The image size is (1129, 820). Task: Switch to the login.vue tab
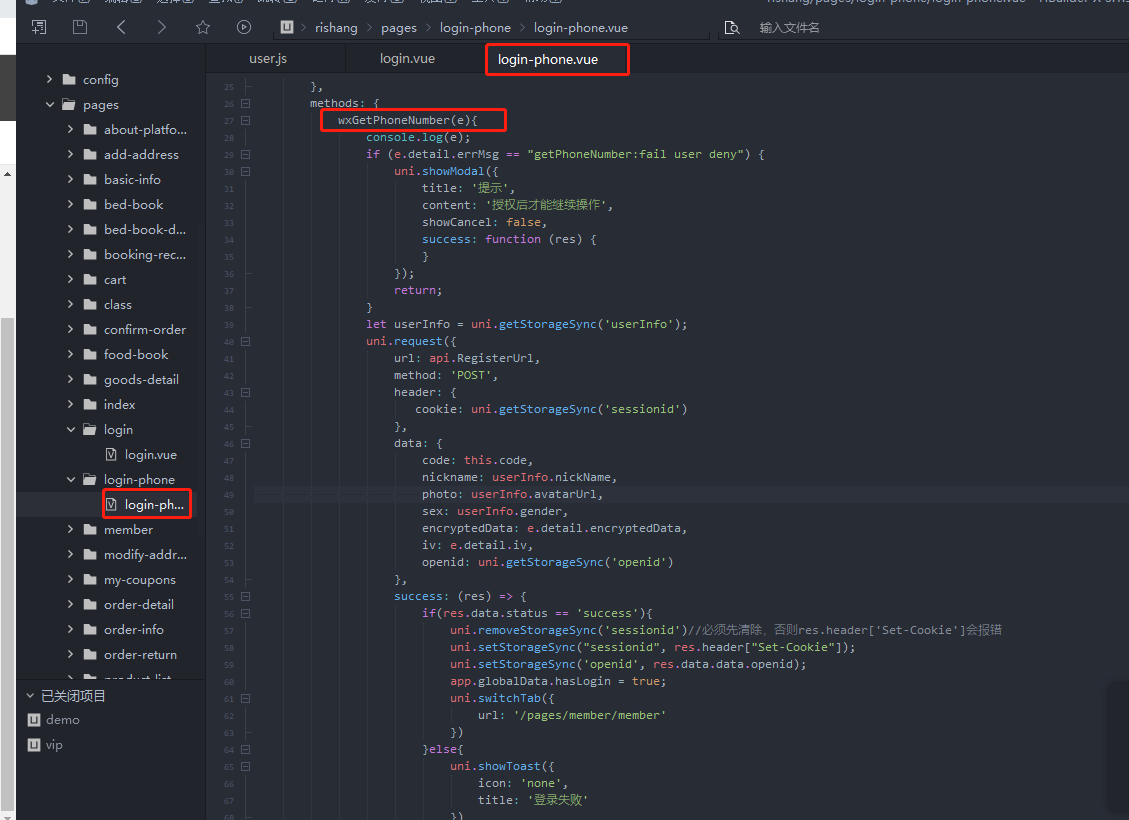click(408, 58)
